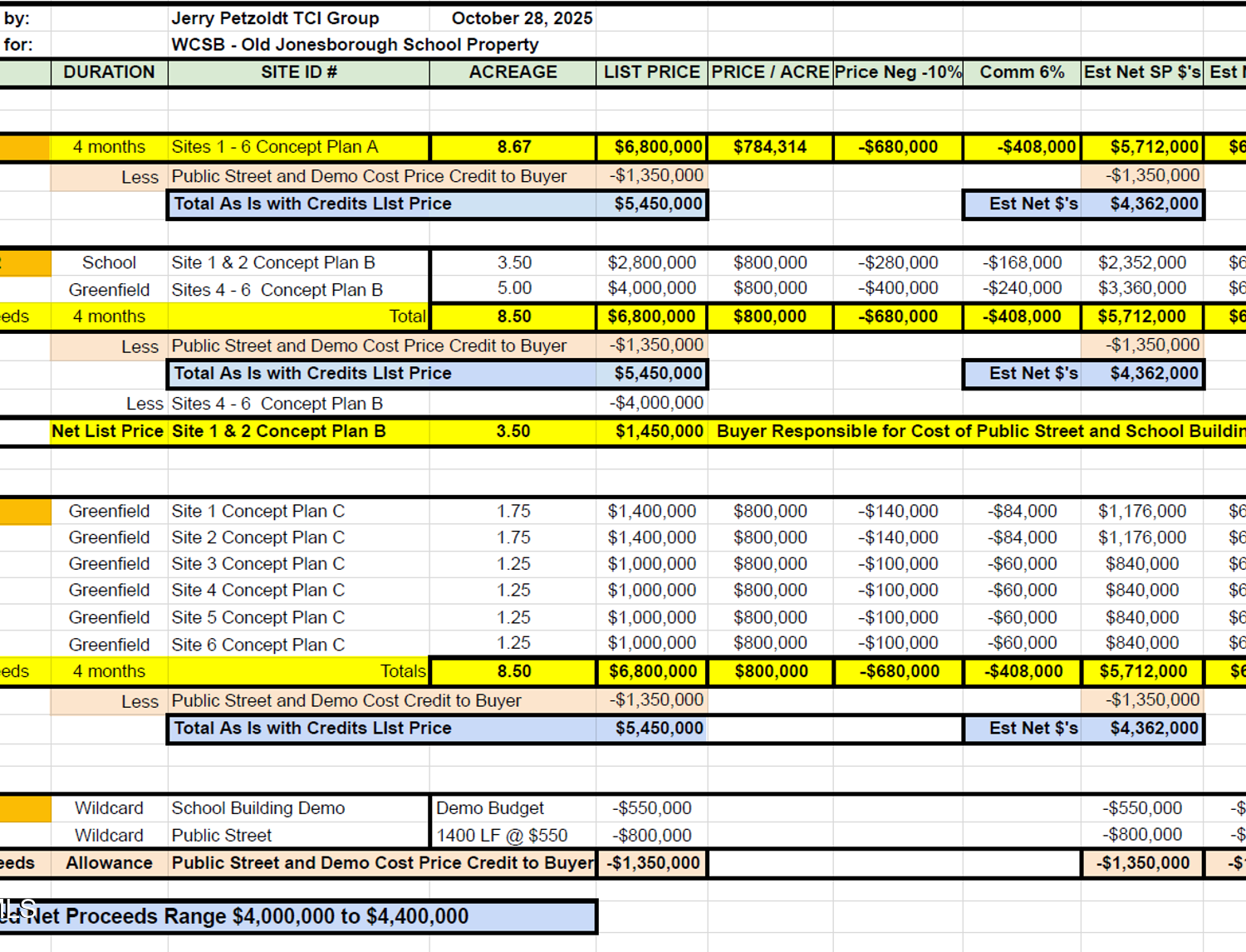Viewport: 1246px width, 952px height.
Task: Select the DURATION column header
Action: pyautogui.click(x=109, y=72)
